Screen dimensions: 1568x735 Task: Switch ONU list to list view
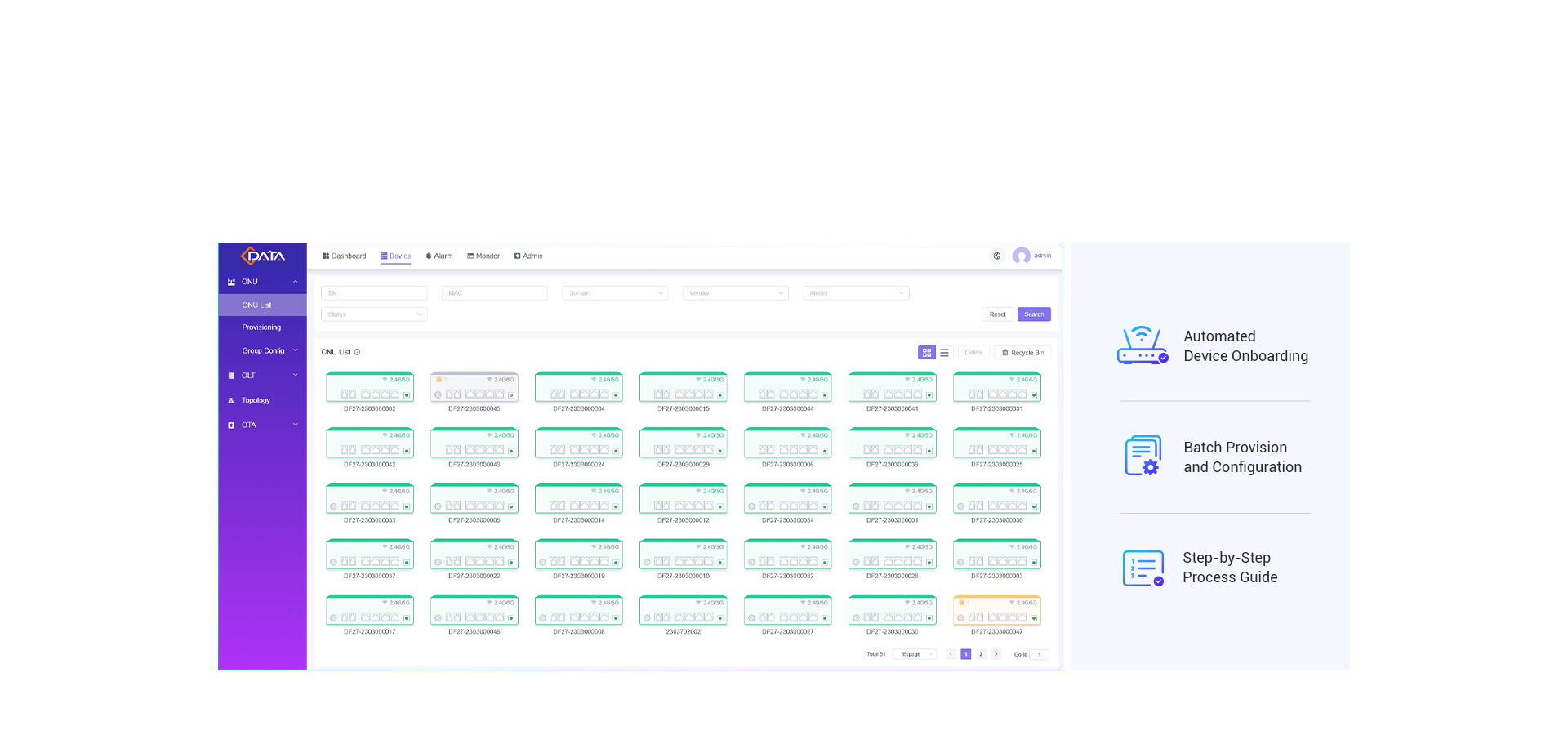[944, 353]
